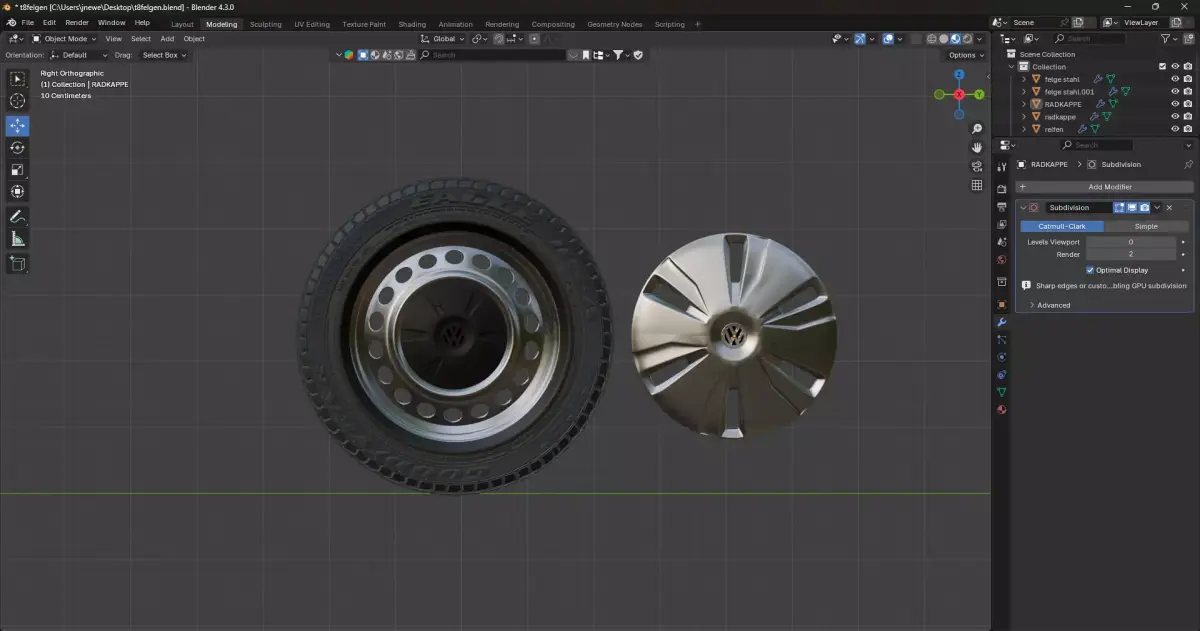Screen dimensions: 1200x631
Task: Open the Edit menu
Action: (49, 23)
